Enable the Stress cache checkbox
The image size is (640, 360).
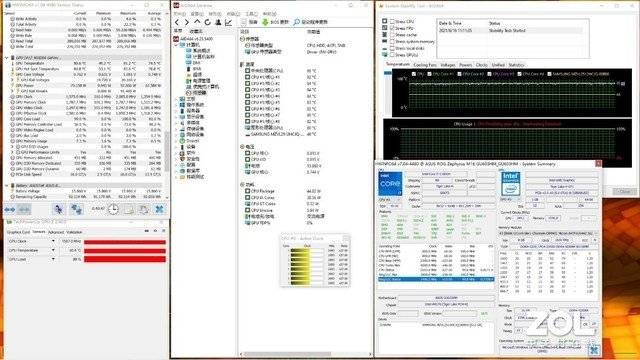392,35
